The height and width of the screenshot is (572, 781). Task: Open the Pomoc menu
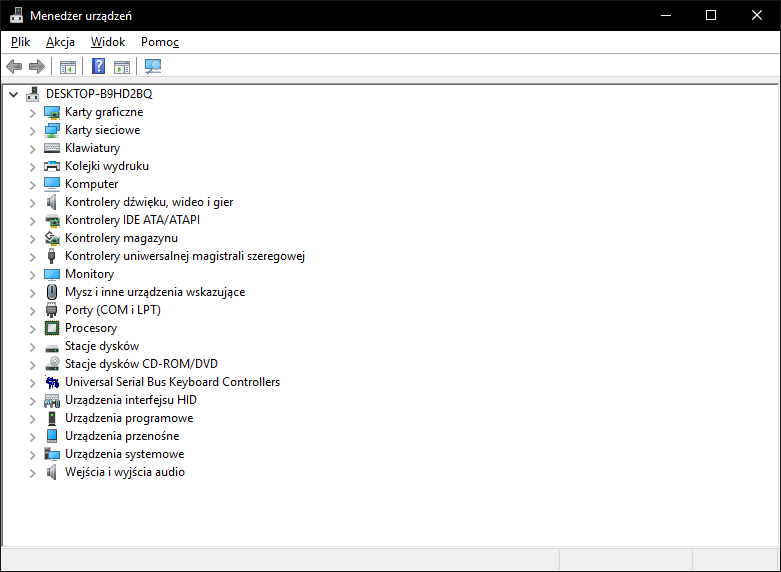tap(160, 42)
